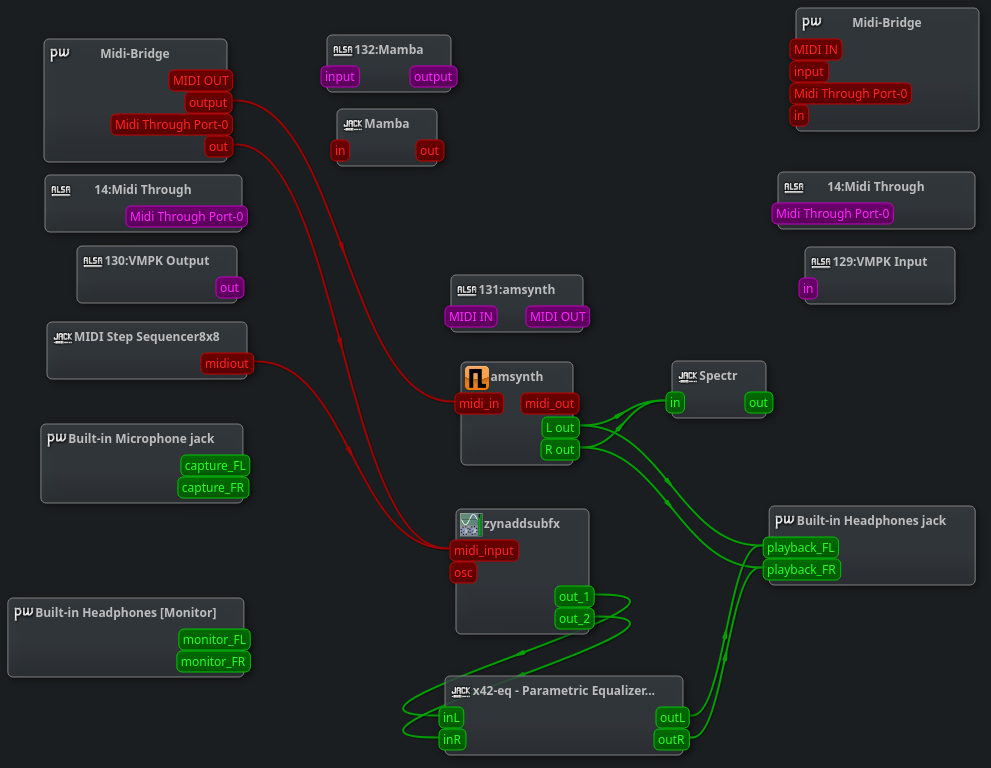Click PipeWire icon on Built-in Microphone jack
This screenshot has height=768, width=991.
tap(57, 438)
